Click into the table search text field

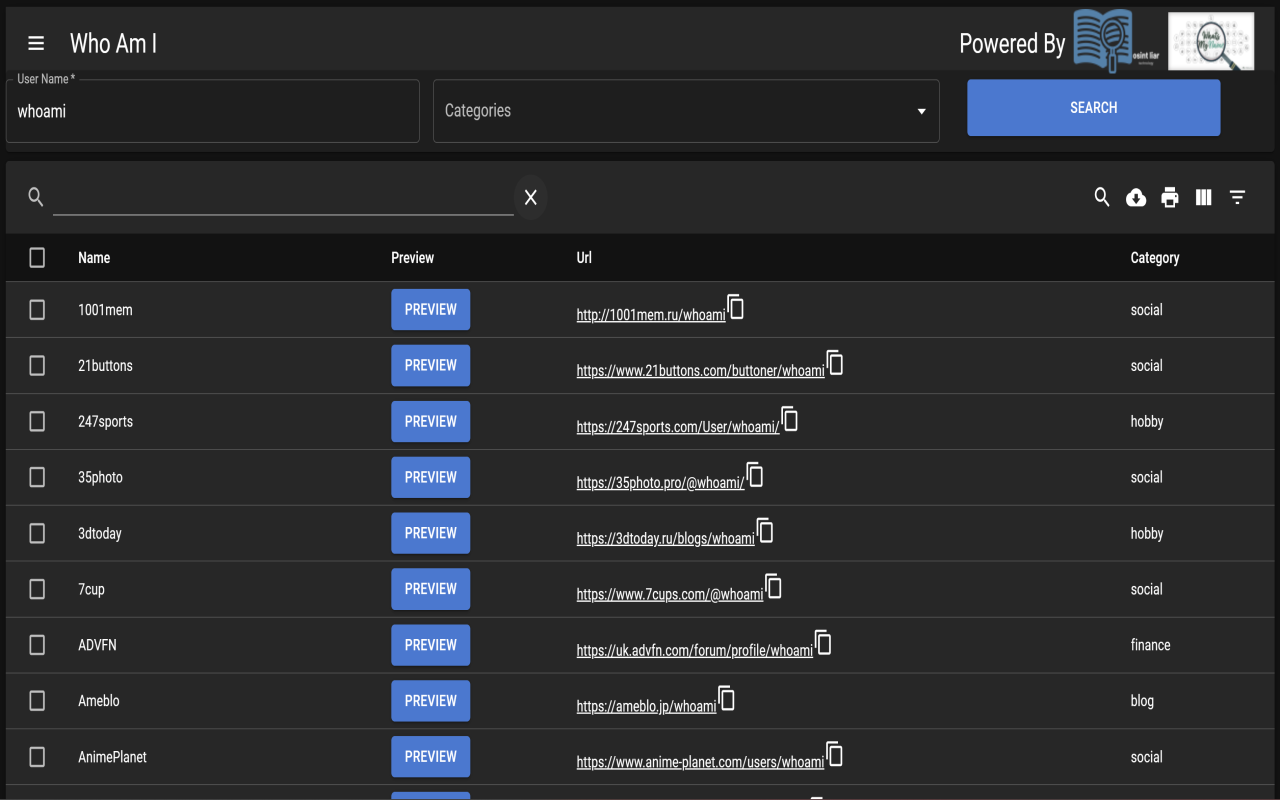(283, 197)
